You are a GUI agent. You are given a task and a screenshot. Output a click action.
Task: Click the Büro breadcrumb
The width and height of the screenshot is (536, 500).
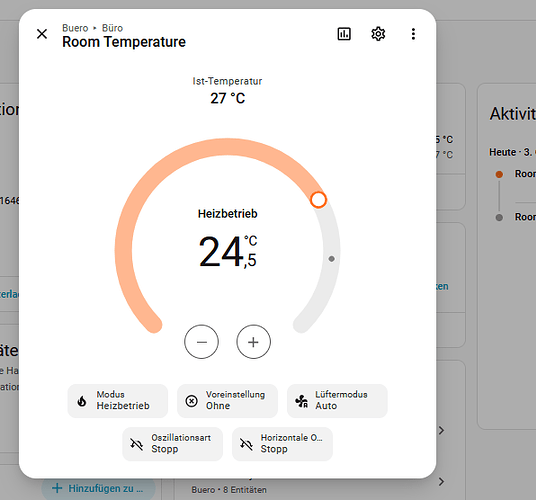point(112,28)
